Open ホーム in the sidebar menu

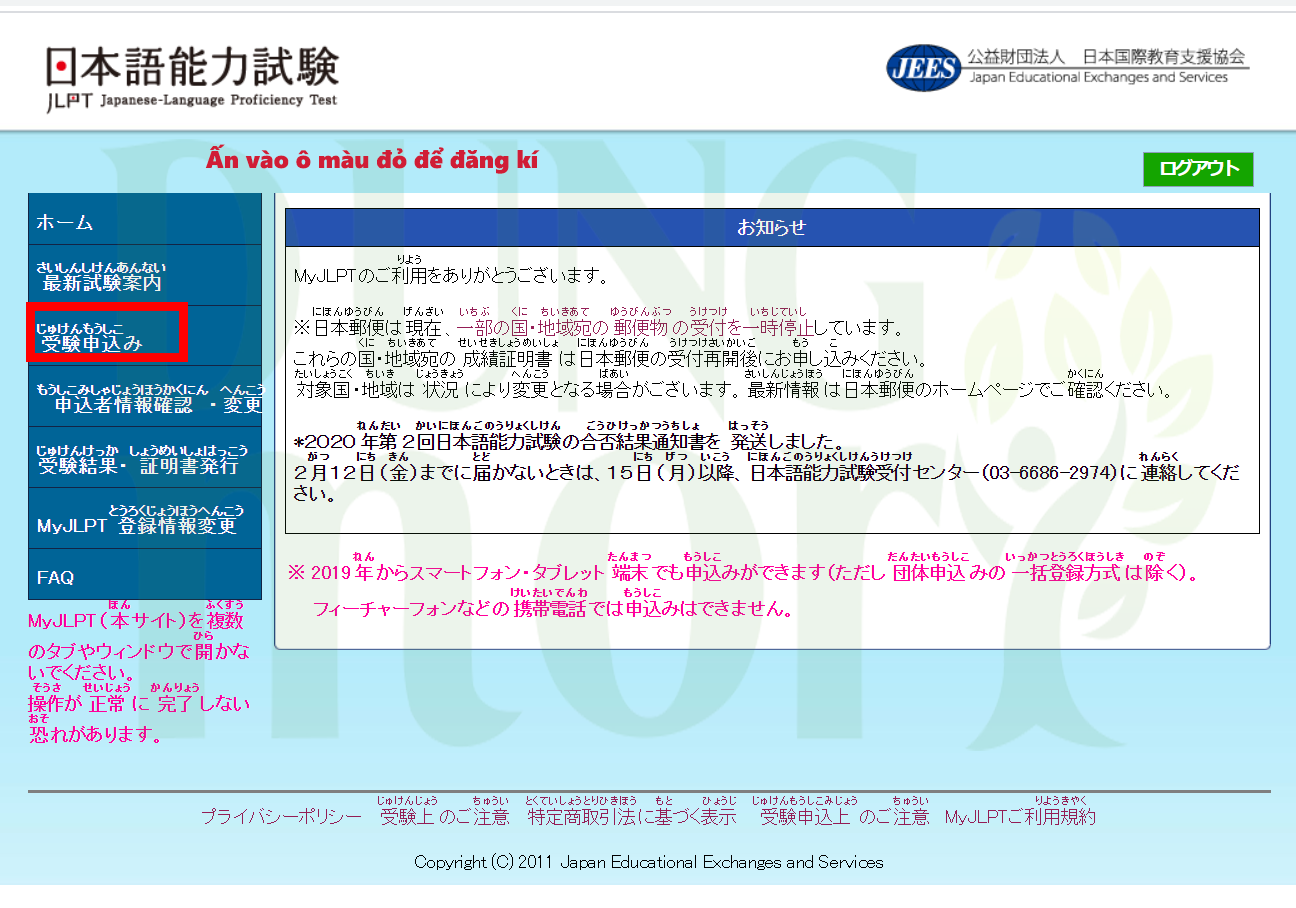tap(145, 222)
